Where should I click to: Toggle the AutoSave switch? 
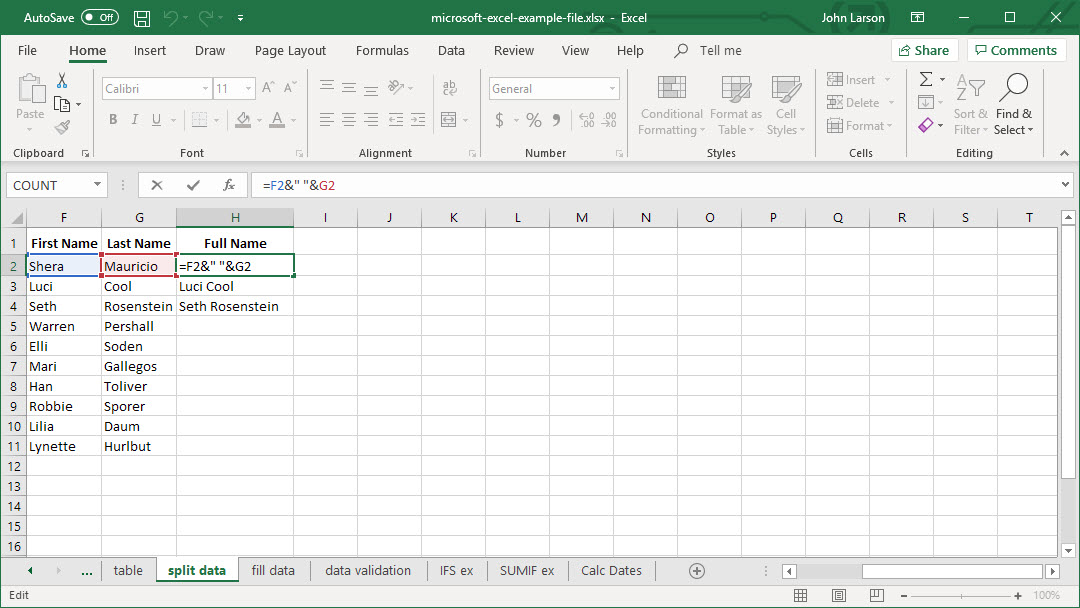coord(100,18)
